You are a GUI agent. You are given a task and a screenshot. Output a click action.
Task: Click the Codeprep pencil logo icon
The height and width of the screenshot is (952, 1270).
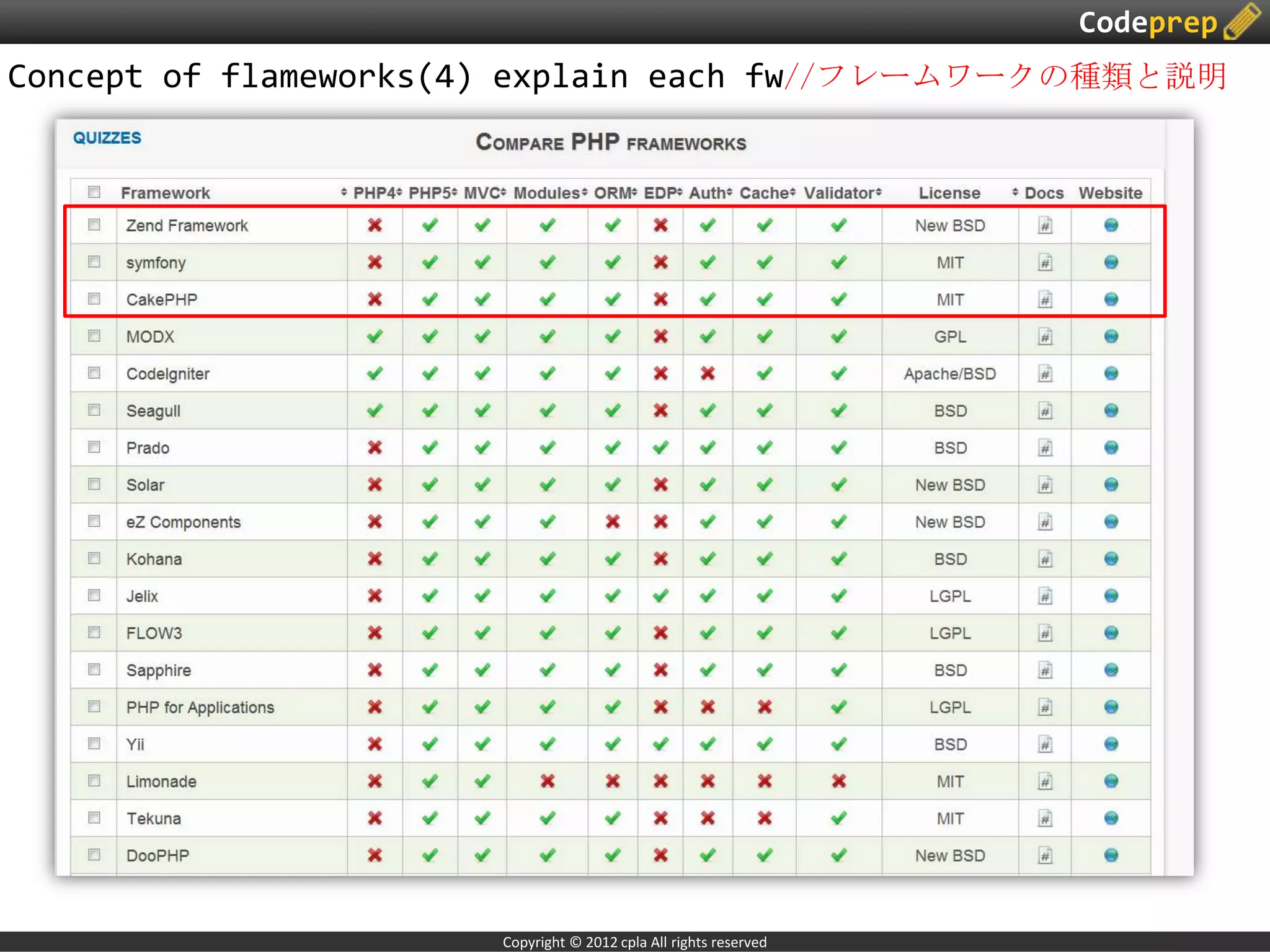point(1242,21)
